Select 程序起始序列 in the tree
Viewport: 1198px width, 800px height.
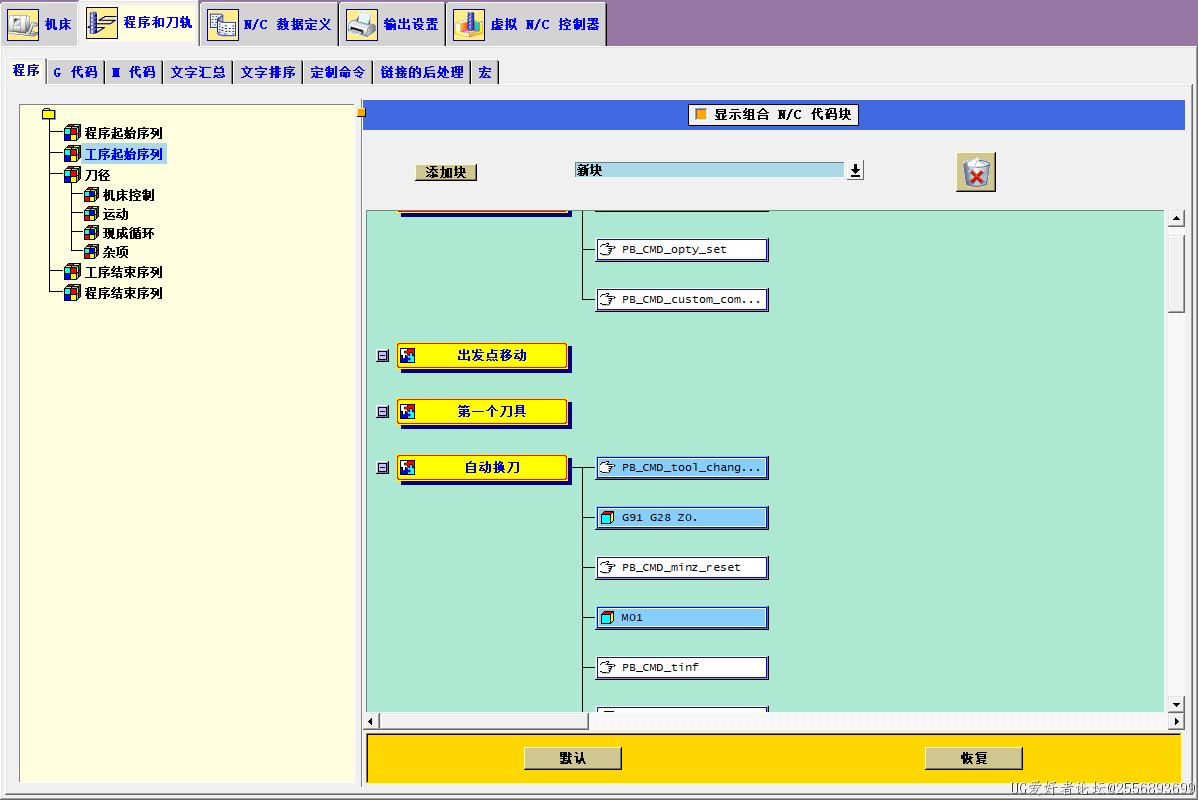tap(123, 133)
